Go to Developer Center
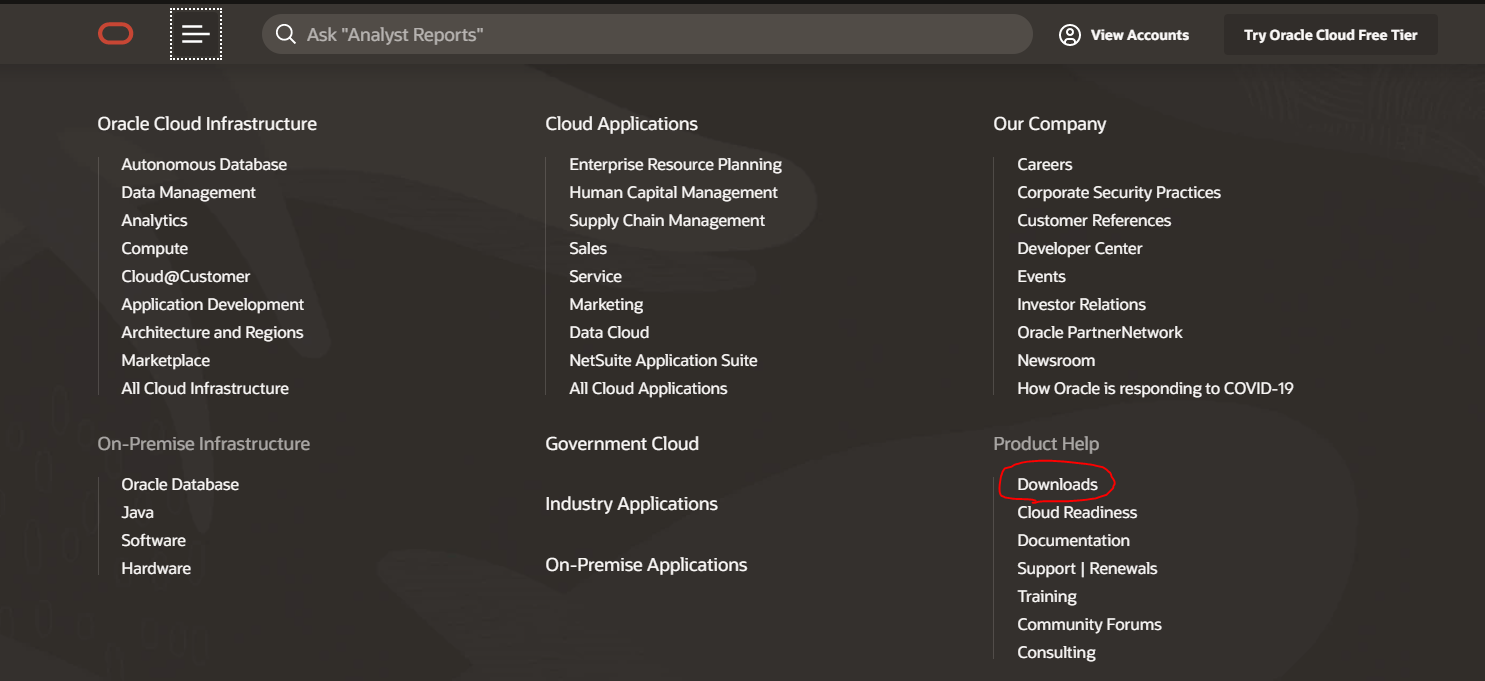The image size is (1485, 681). point(1079,248)
